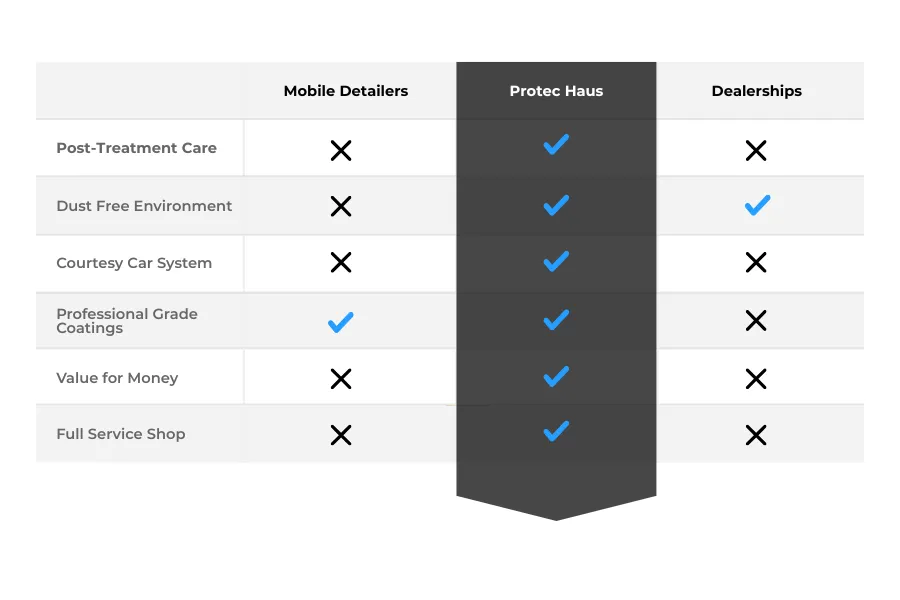Click the X for Dealerships Professional Grade Coatings

(756, 320)
